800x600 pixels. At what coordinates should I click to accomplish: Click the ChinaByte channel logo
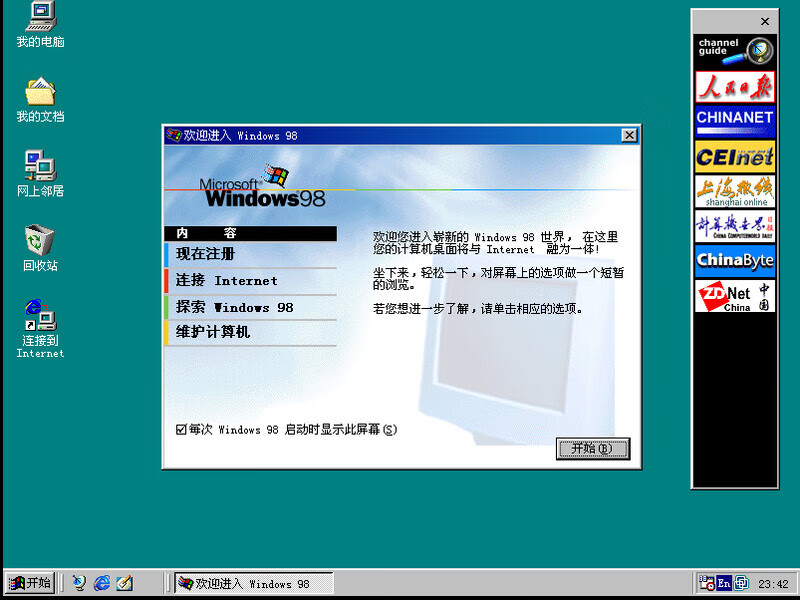click(x=735, y=262)
